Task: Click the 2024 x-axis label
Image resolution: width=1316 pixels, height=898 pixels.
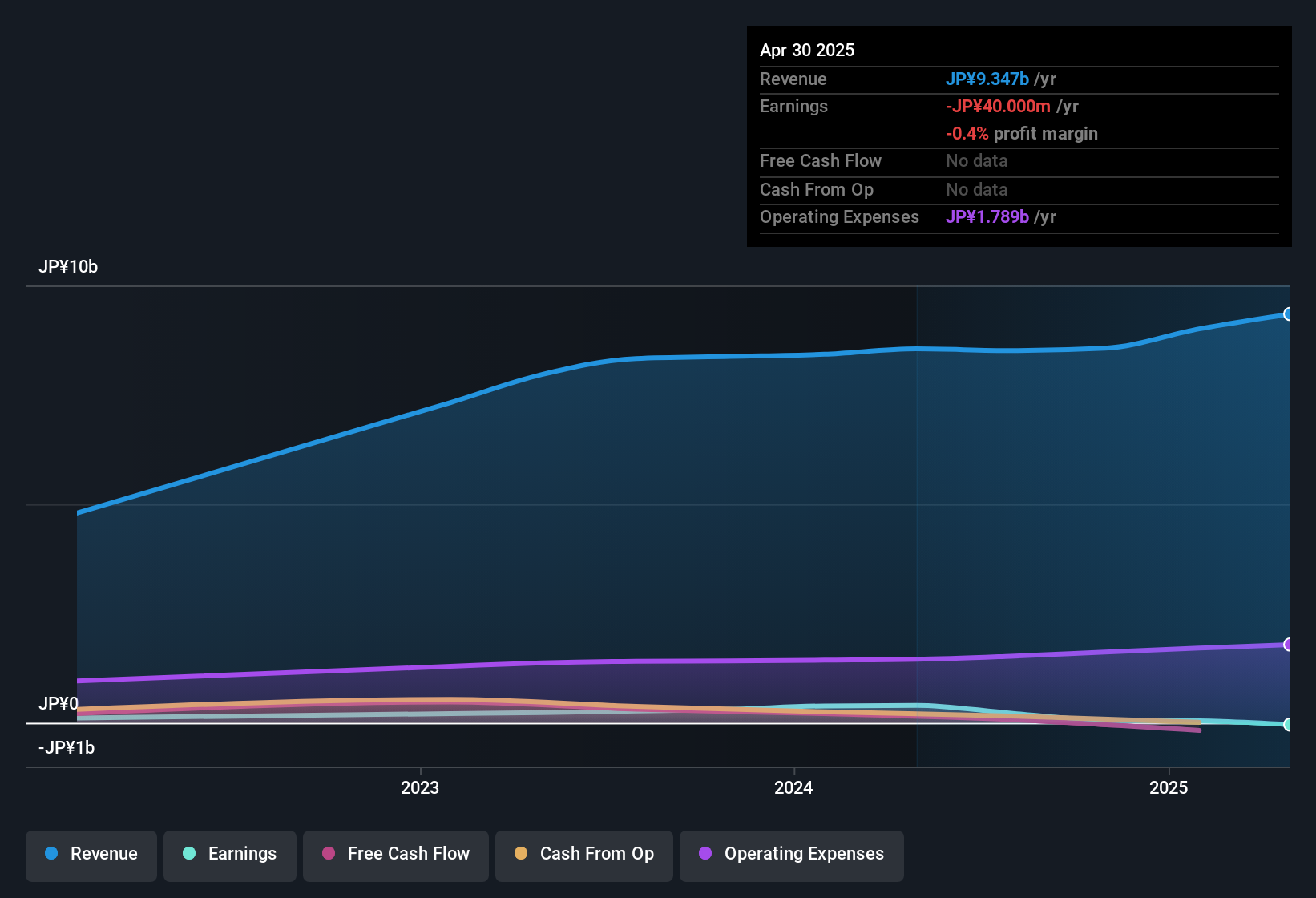Action: tap(793, 787)
